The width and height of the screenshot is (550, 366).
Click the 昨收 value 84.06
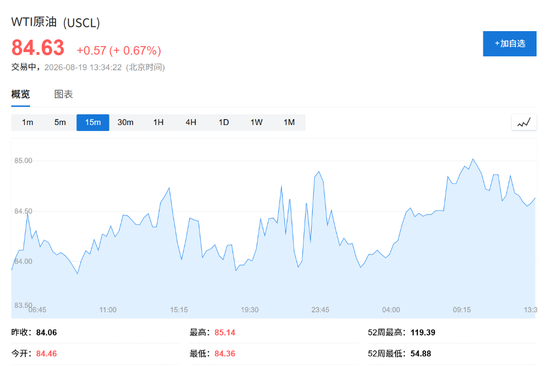pos(46,332)
